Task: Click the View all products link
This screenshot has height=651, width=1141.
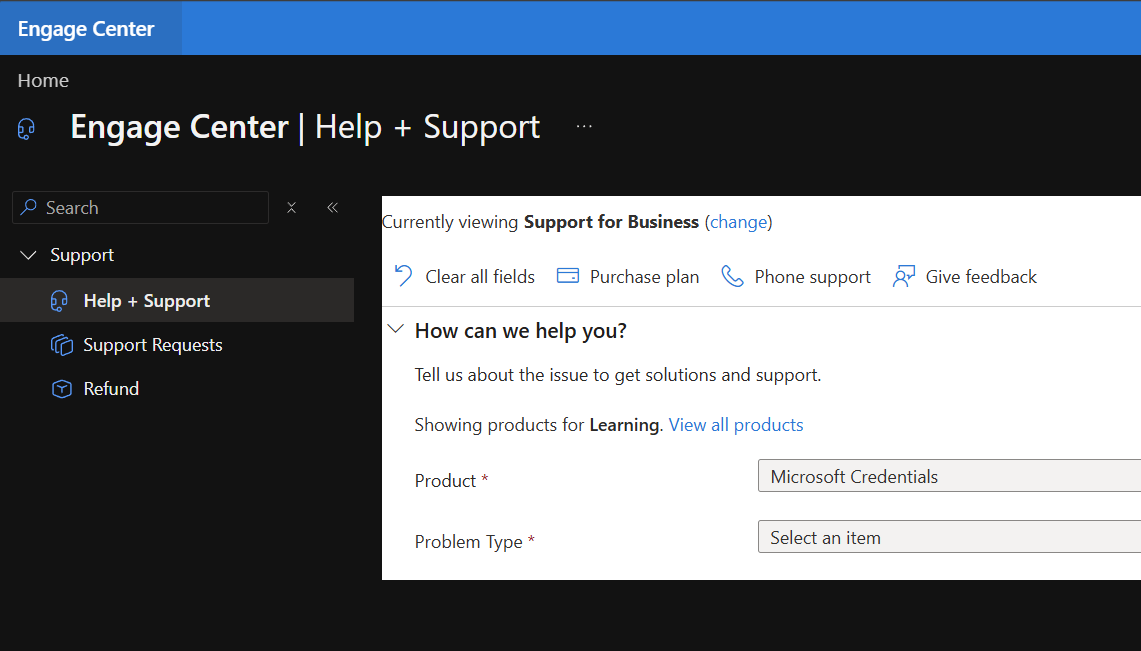Action: click(x=736, y=425)
